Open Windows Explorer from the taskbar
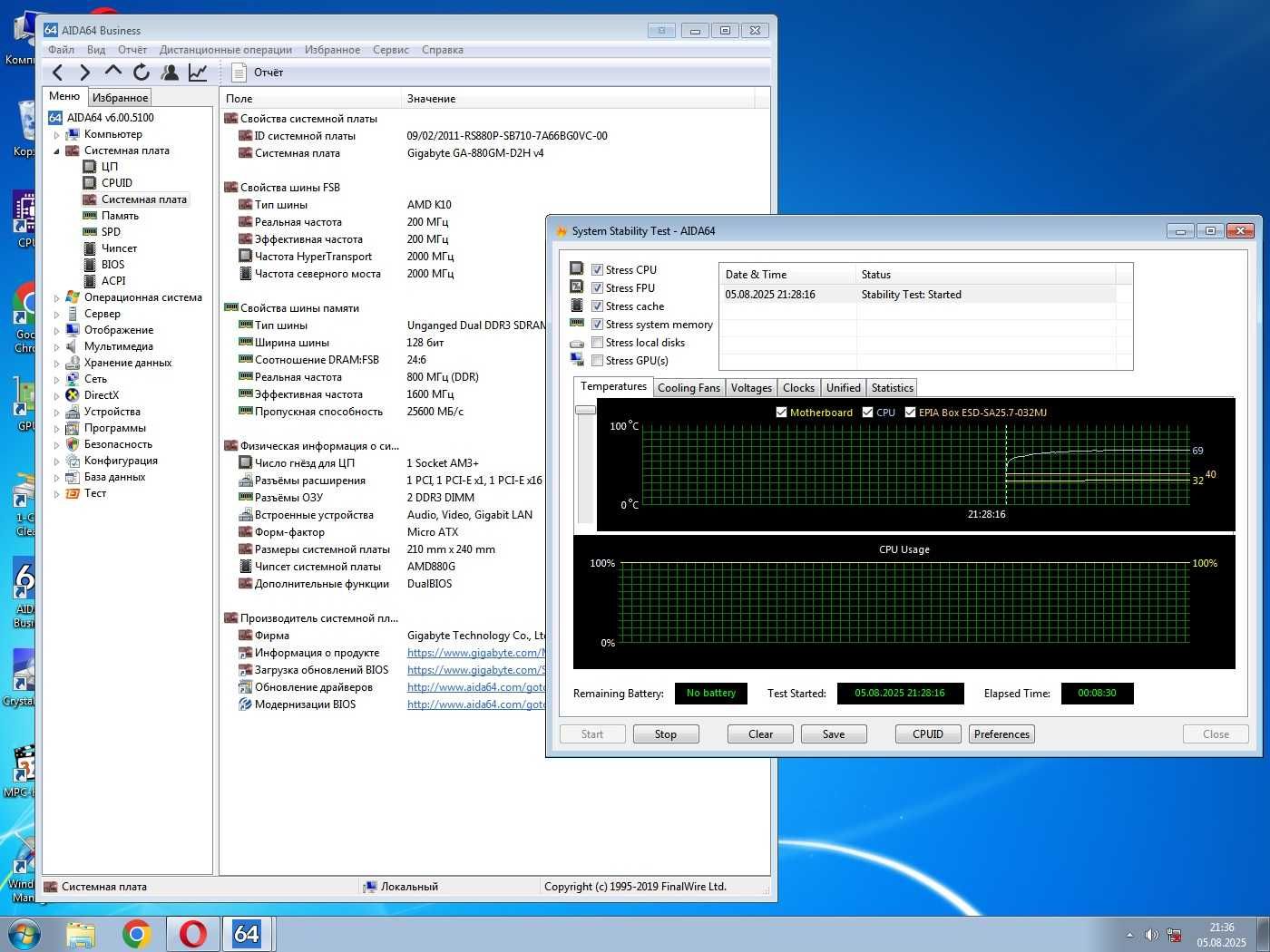 pyautogui.click(x=81, y=933)
